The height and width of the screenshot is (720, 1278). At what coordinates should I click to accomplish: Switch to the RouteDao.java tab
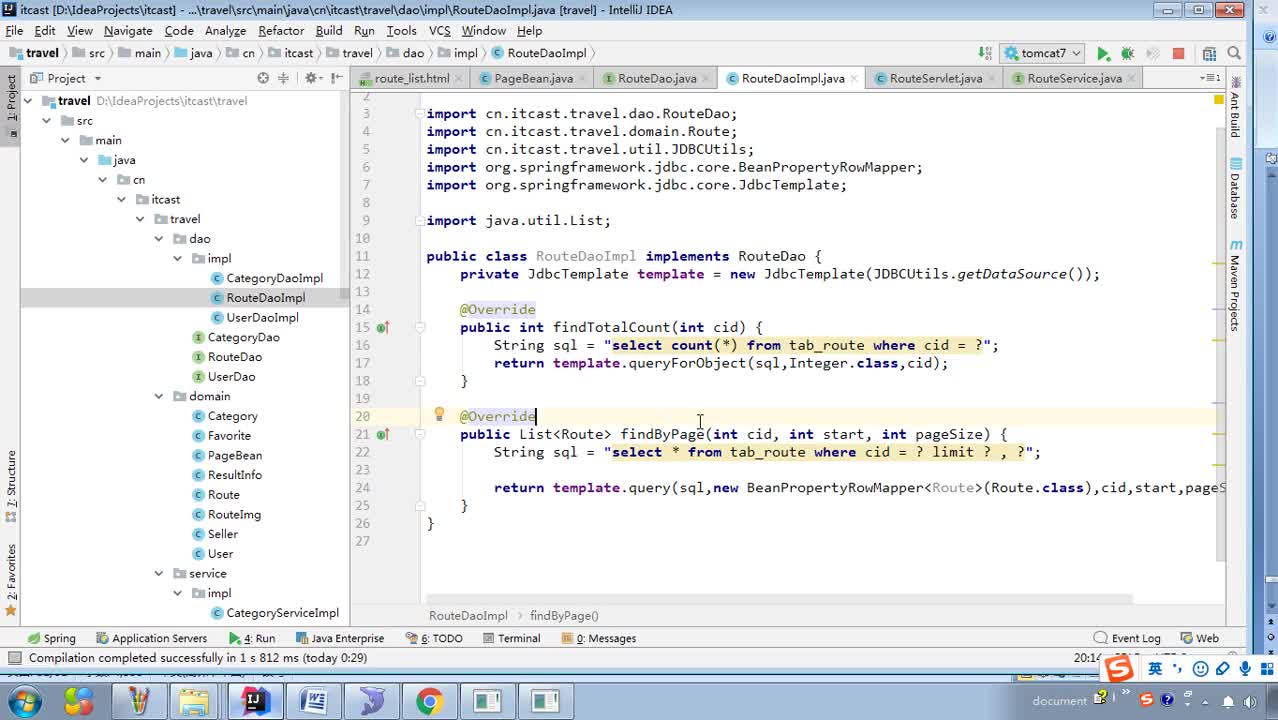657,78
